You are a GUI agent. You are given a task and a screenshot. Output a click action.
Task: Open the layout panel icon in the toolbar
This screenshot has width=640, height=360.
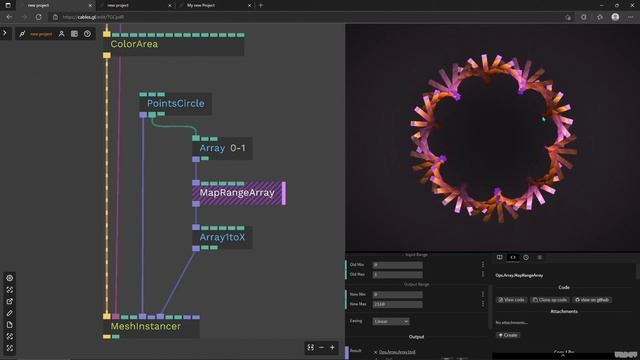coord(74,34)
